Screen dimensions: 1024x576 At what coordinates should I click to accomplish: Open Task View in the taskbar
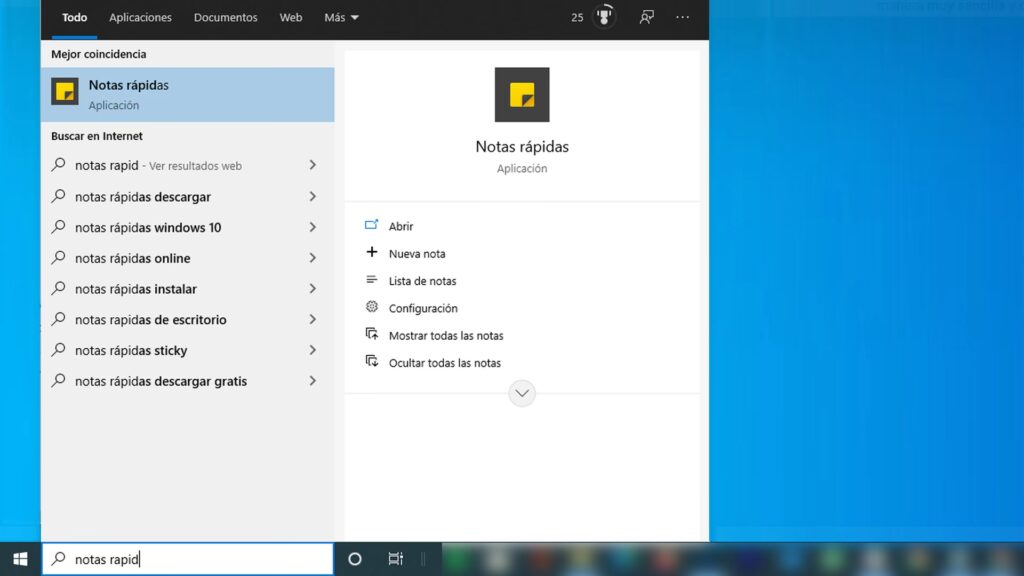click(396, 559)
